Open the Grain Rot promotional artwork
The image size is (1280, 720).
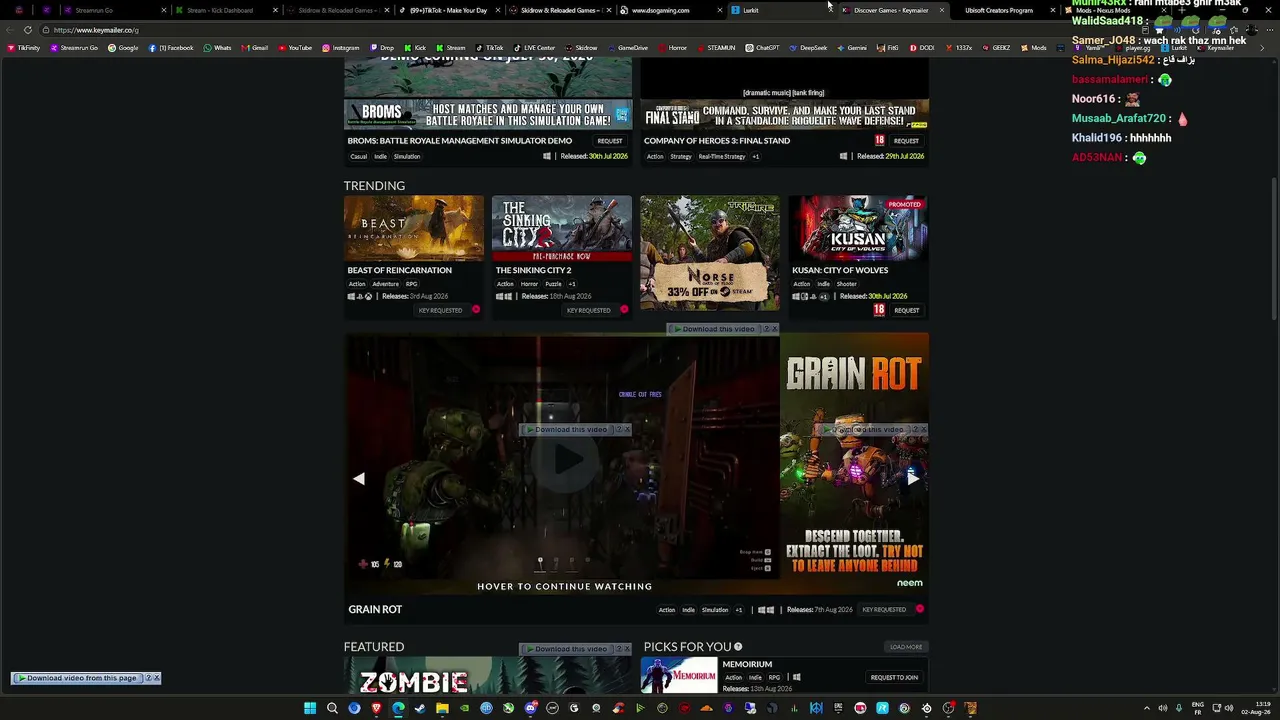854,464
